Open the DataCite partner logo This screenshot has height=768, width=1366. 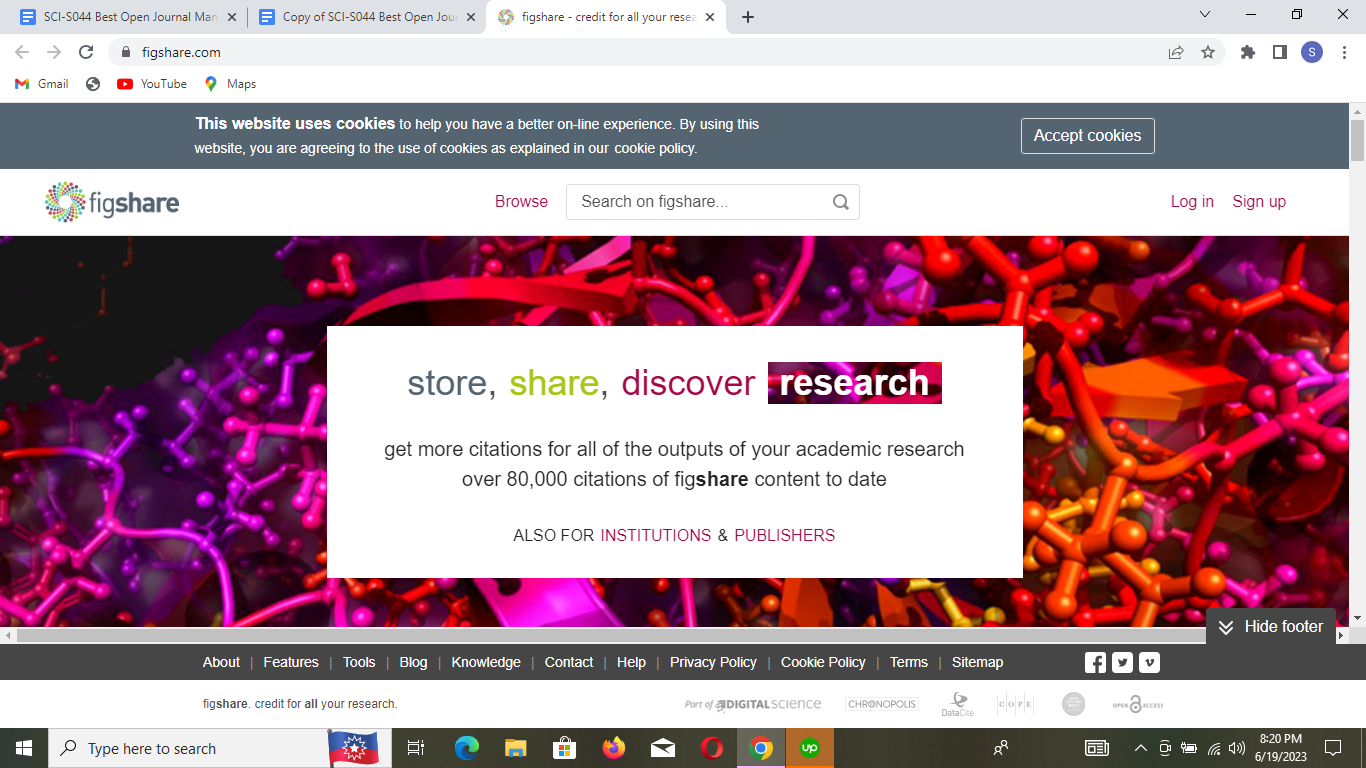[958, 703]
